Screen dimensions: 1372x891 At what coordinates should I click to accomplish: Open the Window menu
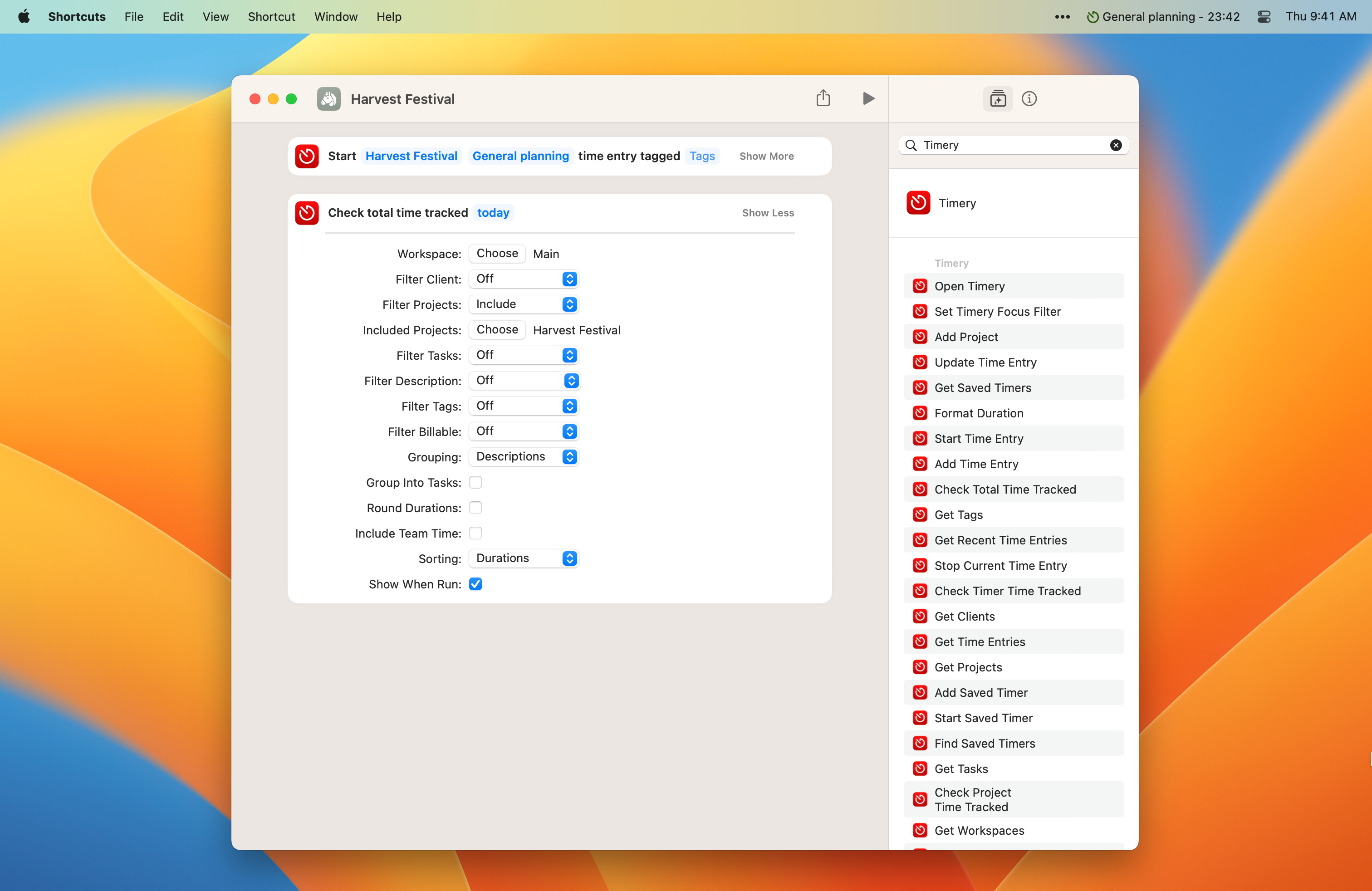(335, 16)
